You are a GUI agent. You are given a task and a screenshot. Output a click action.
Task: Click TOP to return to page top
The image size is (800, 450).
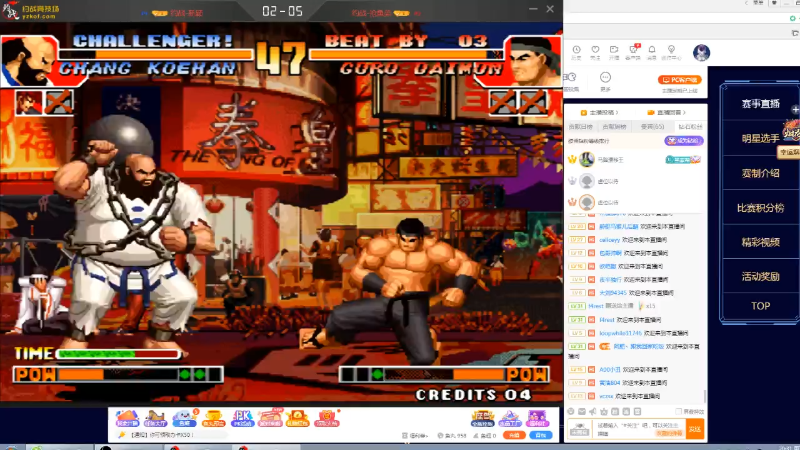(x=760, y=306)
